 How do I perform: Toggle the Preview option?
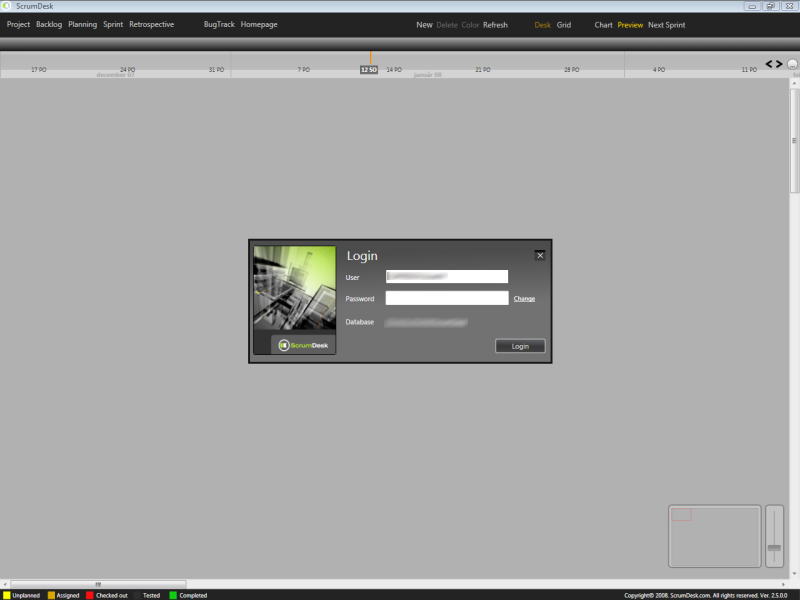click(x=630, y=25)
